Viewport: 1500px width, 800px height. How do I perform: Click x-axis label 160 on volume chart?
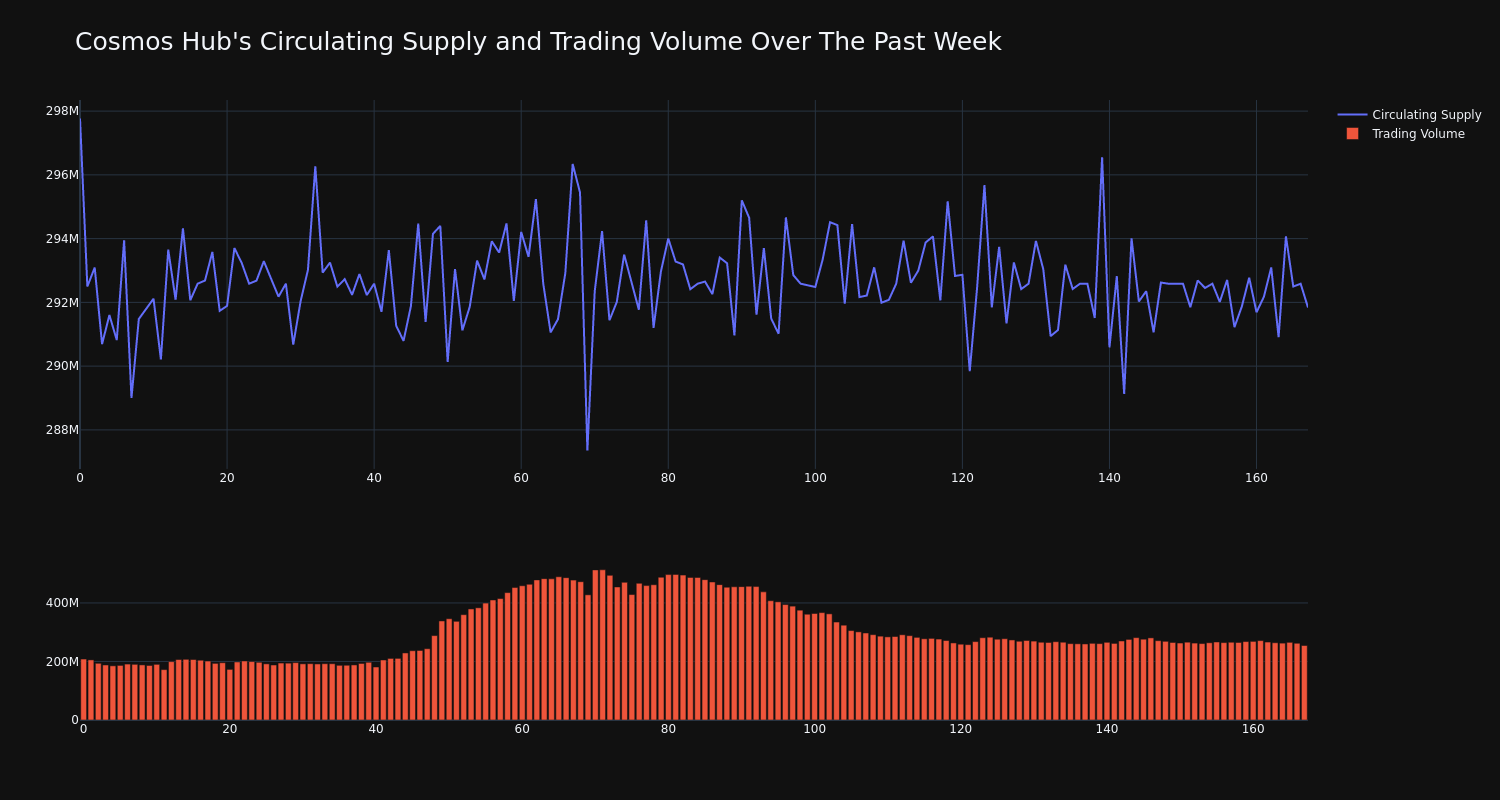1253,729
